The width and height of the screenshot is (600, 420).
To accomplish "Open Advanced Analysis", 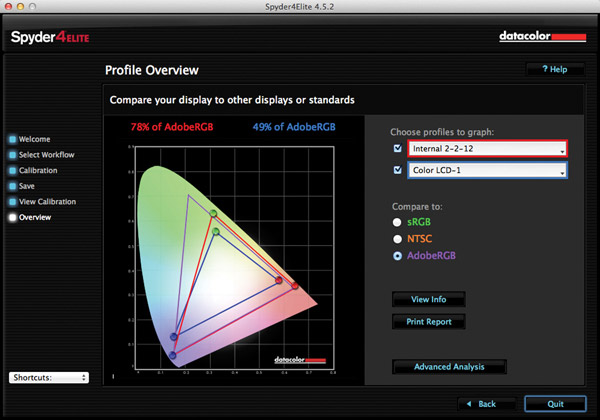I will 449,366.
